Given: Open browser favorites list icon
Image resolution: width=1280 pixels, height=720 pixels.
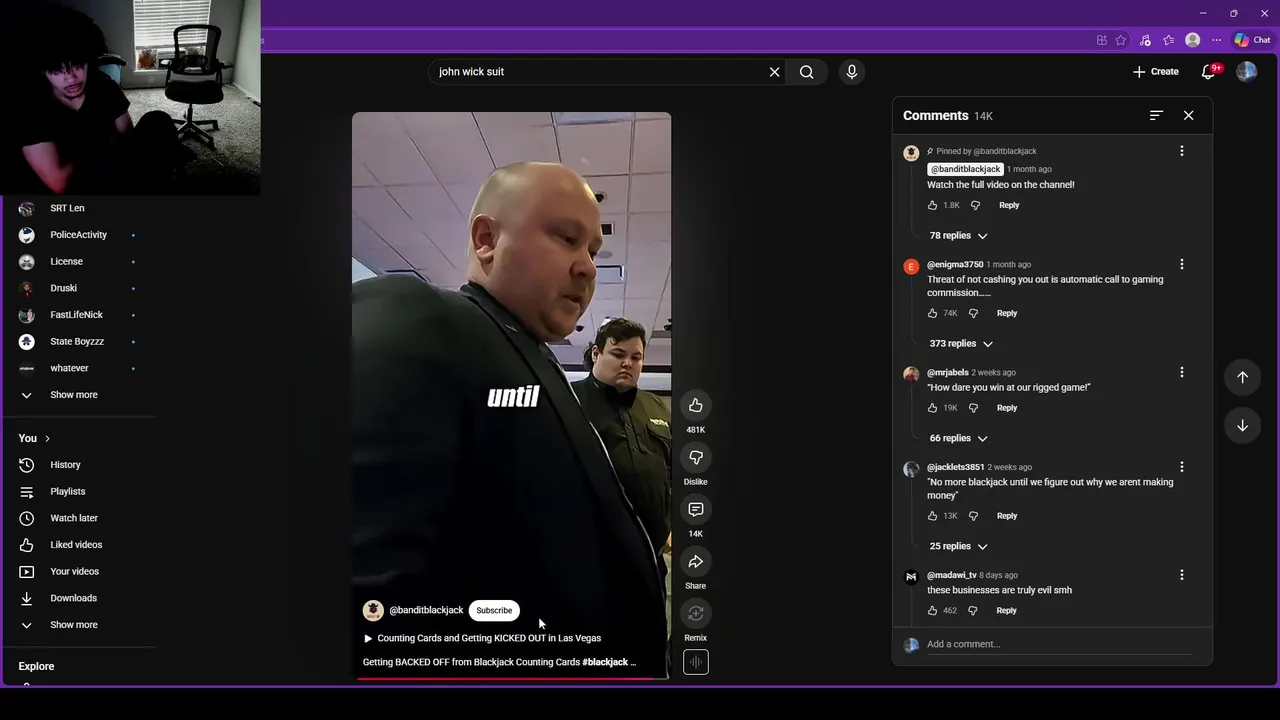Looking at the screenshot, I should click(1168, 40).
